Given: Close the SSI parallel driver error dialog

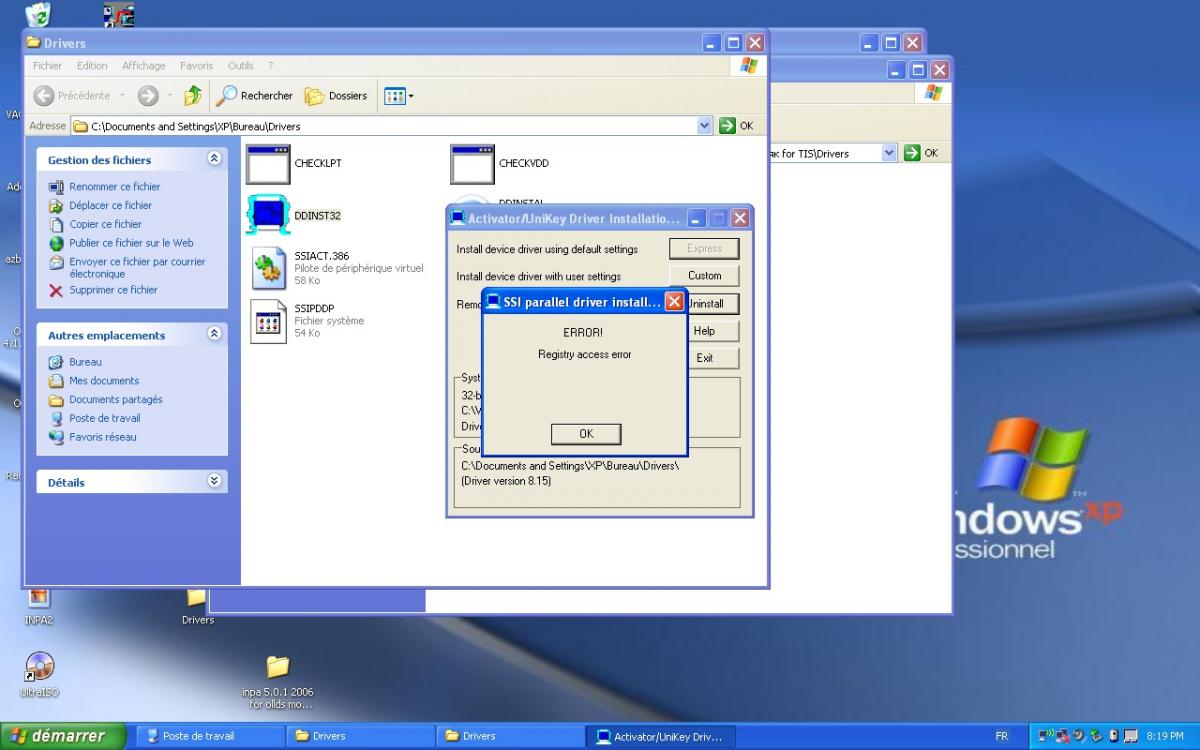Looking at the screenshot, I should (674, 301).
